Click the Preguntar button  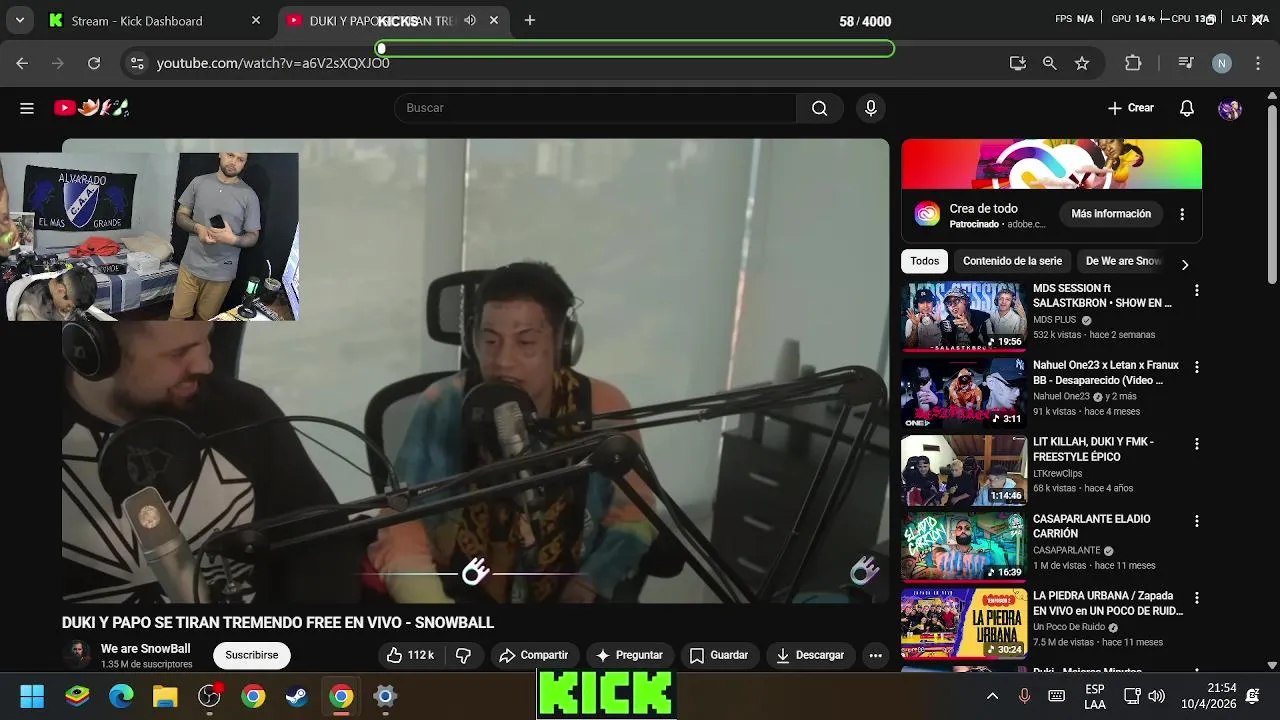[629, 655]
